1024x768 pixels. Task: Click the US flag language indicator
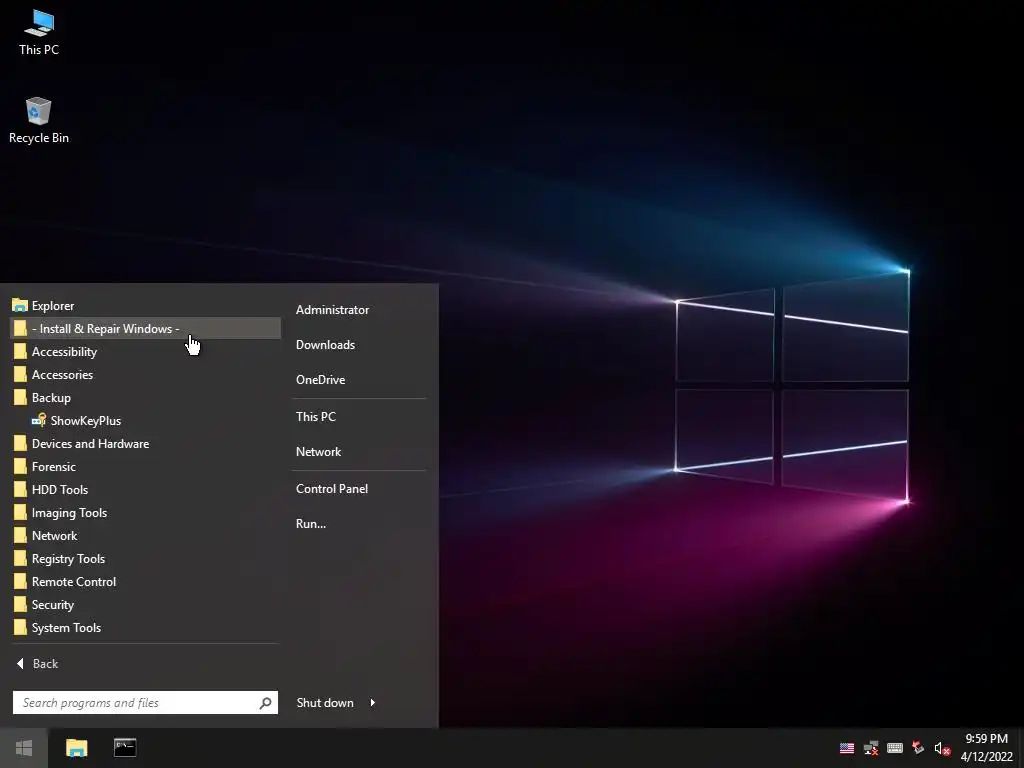847,748
